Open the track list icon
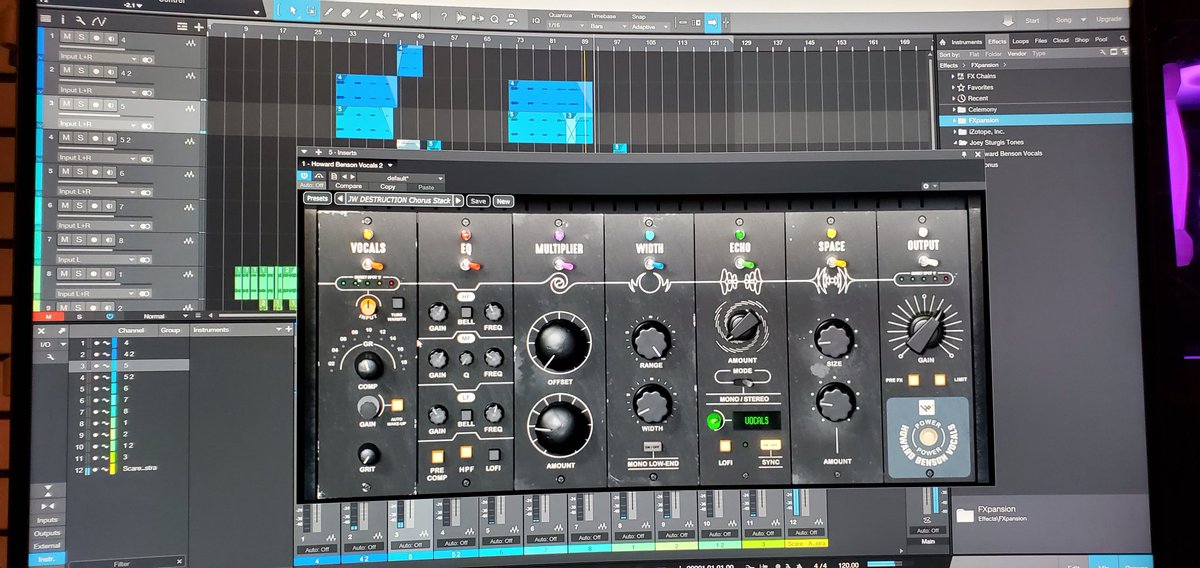Image resolution: width=1200 pixels, height=568 pixels. (x=182, y=27)
